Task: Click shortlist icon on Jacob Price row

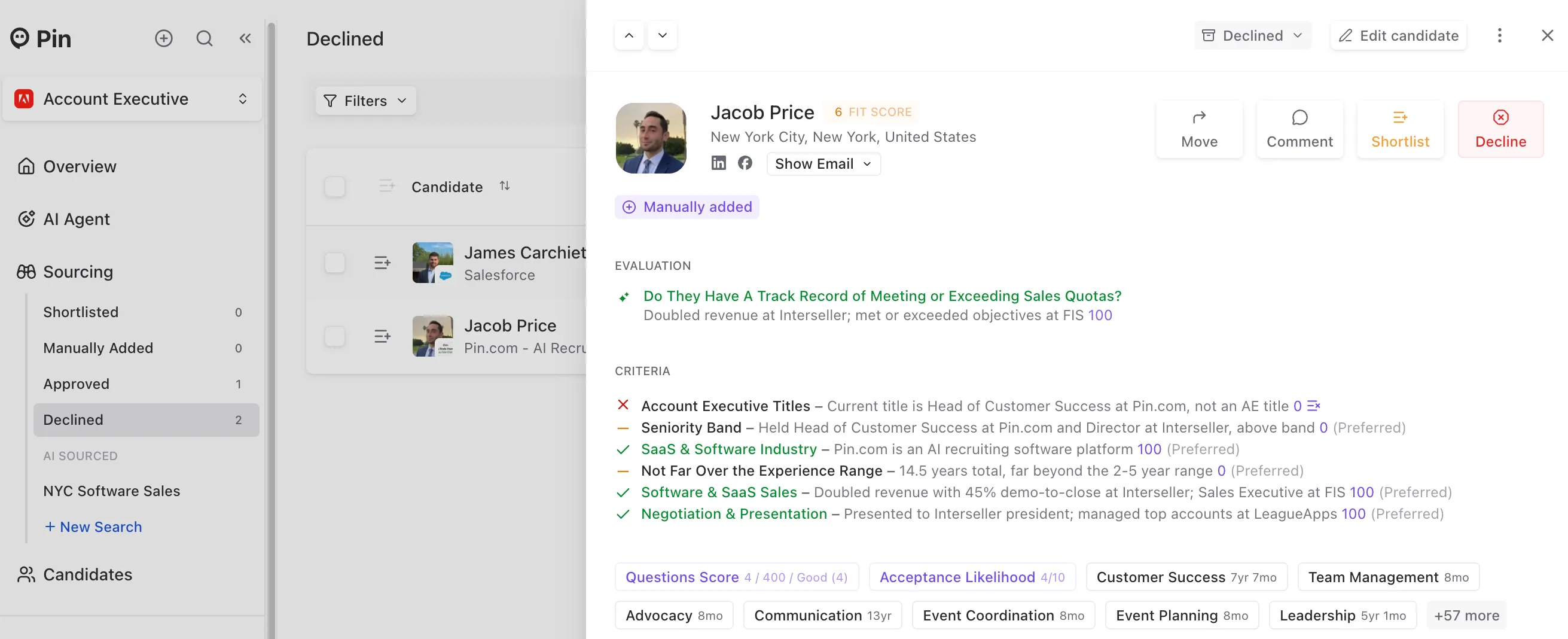Action: pyautogui.click(x=382, y=336)
